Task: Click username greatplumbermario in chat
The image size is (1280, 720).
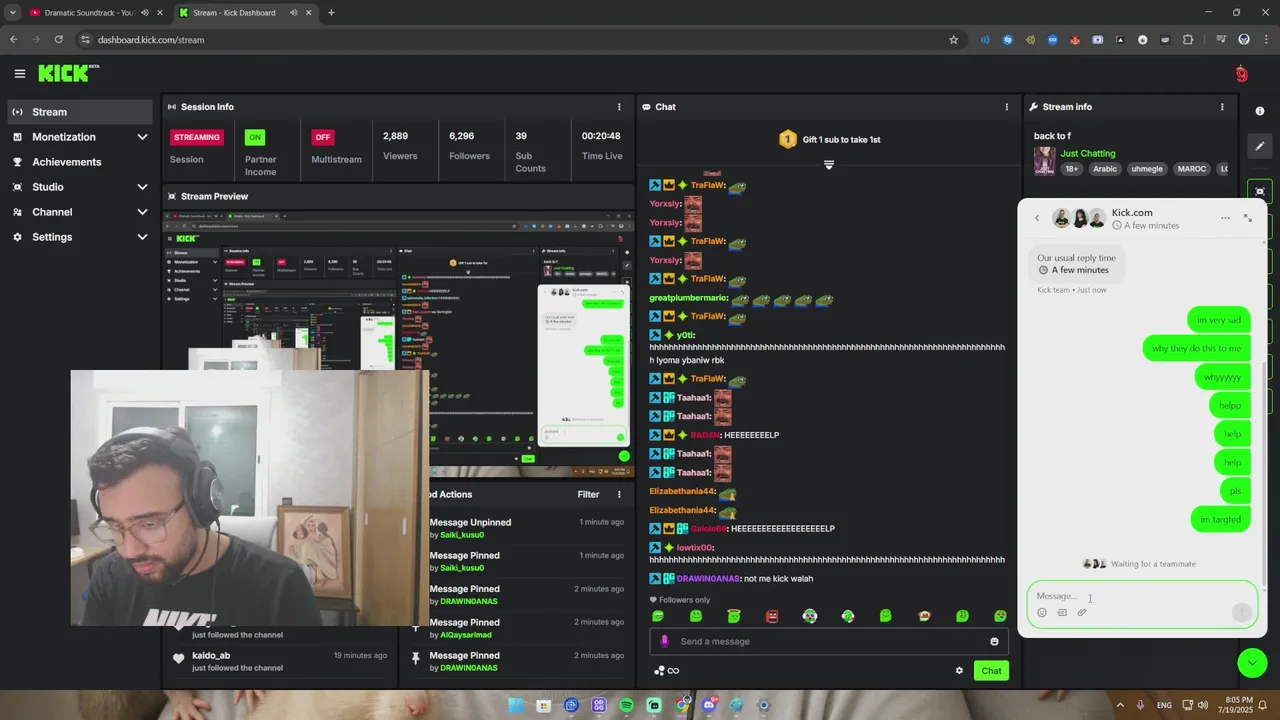Action: (689, 298)
